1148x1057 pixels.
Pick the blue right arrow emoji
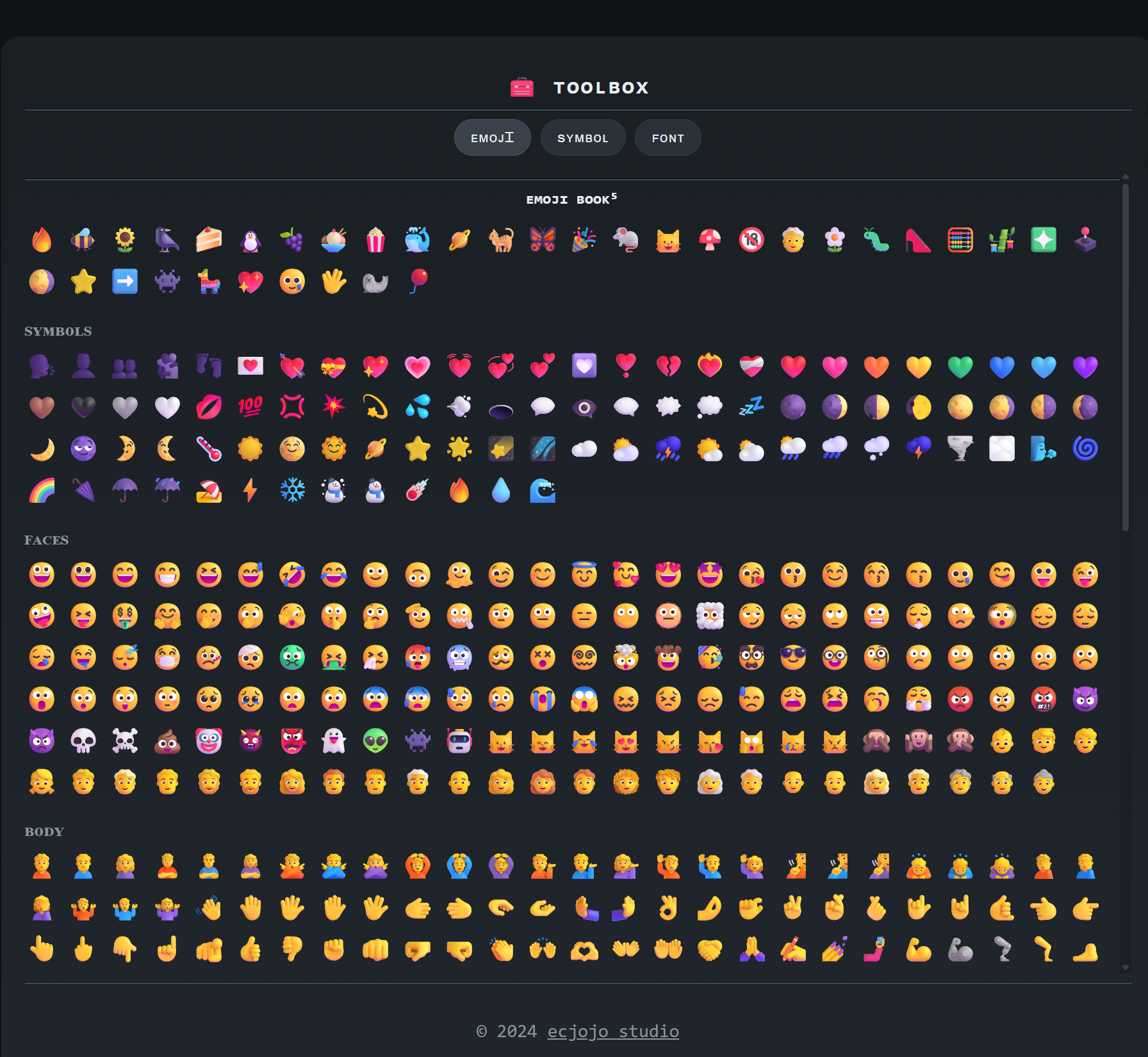click(125, 282)
